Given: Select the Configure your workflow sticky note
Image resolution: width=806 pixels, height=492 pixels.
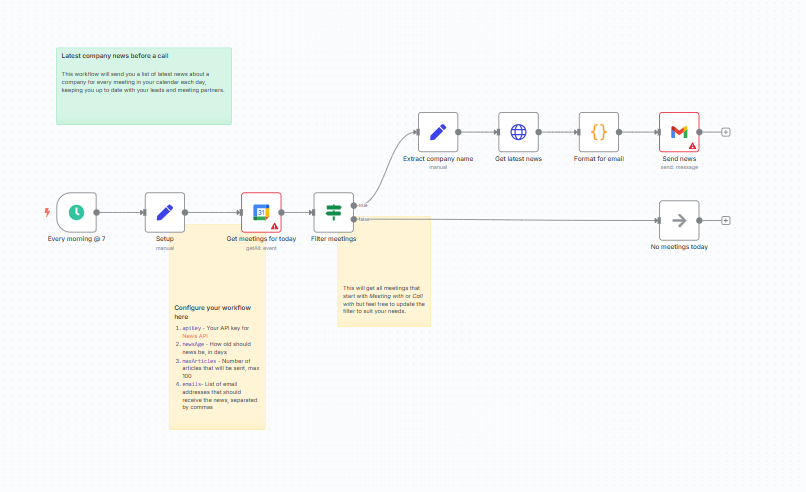Looking at the screenshot, I should 217,400.
